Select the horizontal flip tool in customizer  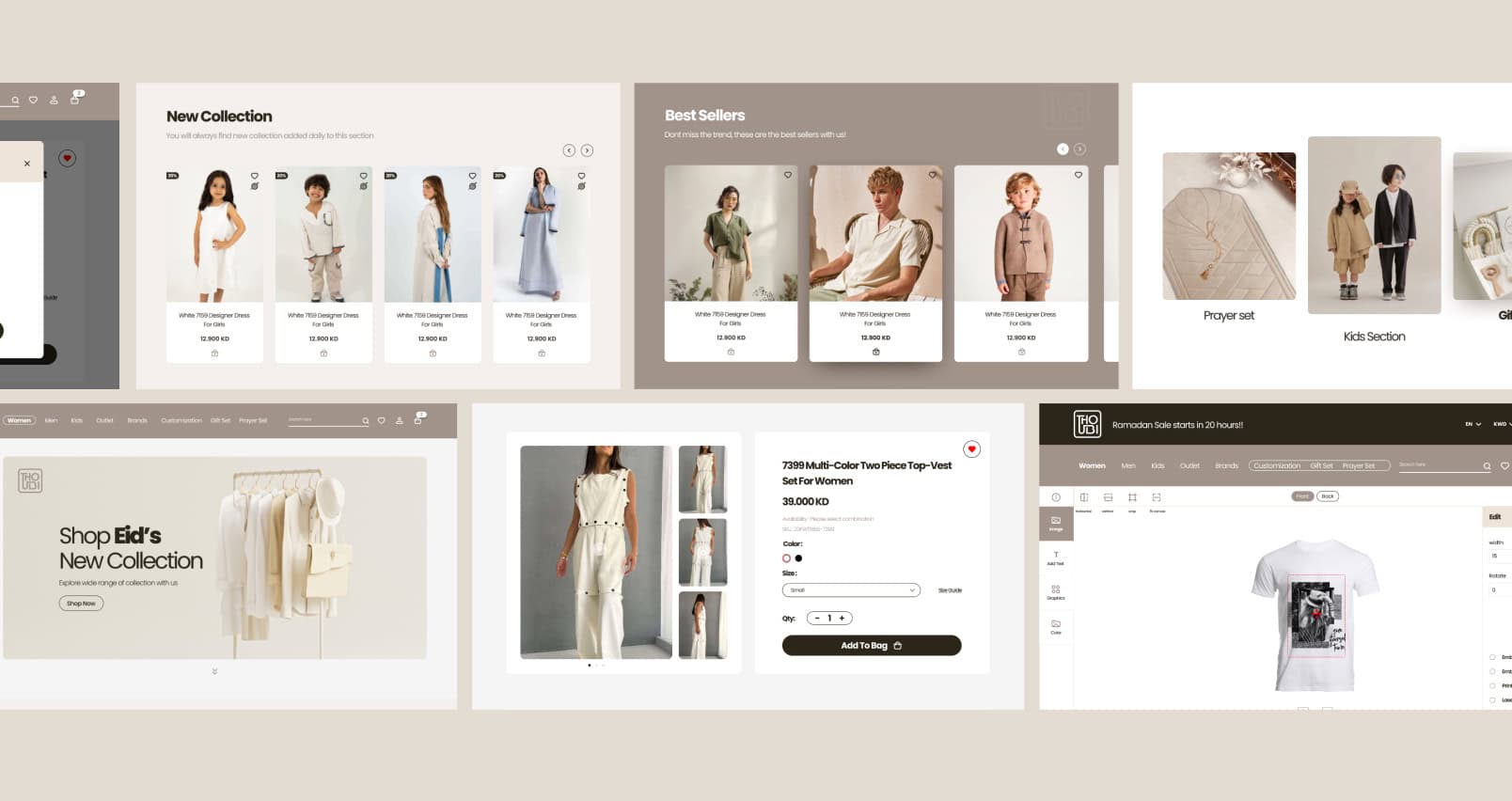point(1083,497)
